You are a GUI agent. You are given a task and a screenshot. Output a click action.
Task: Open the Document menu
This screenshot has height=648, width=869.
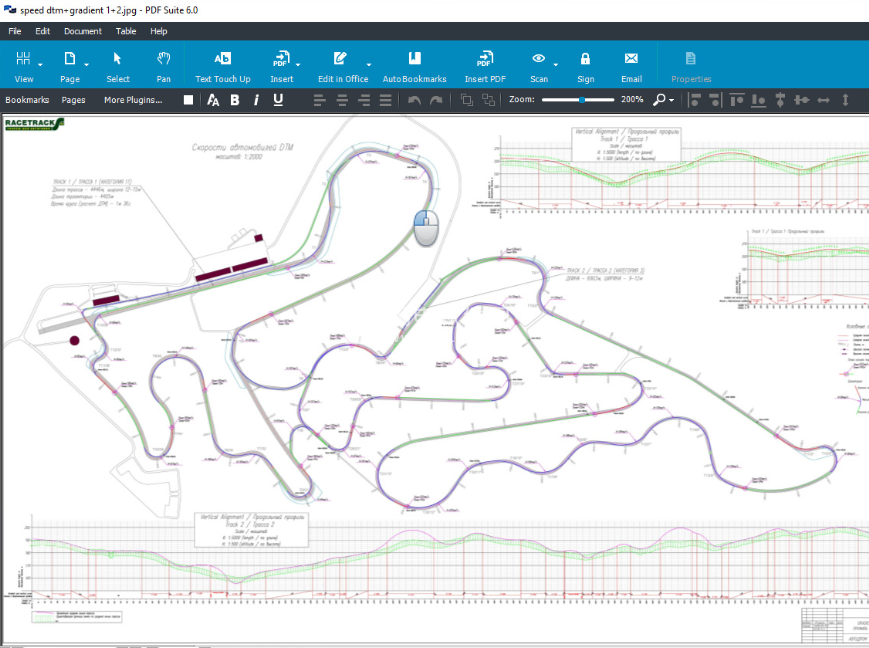coord(83,31)
